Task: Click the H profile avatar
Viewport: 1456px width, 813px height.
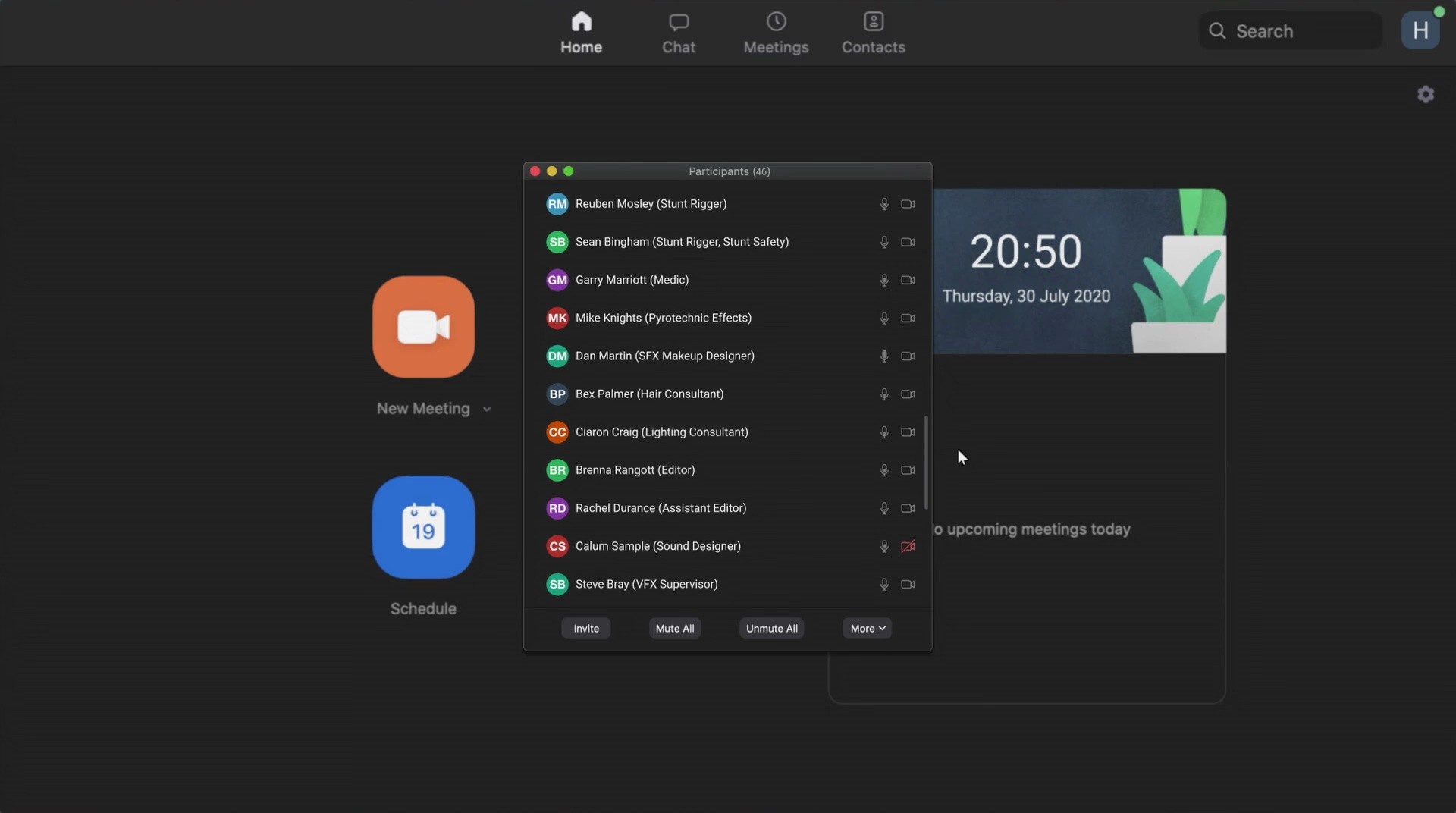Action: pos(1420,30)
